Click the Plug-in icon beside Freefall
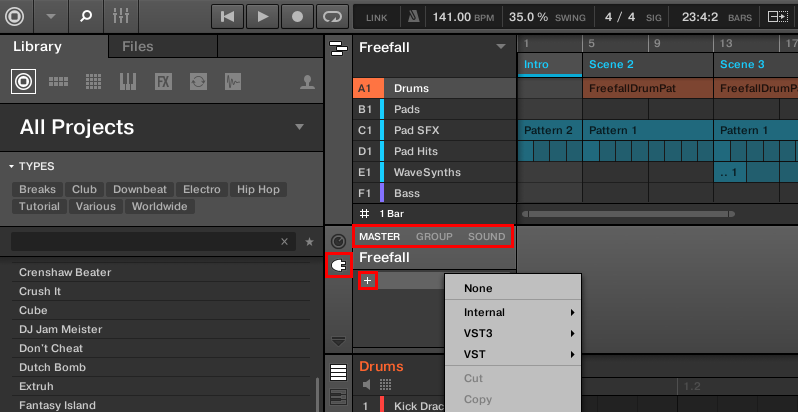The image size is (798, 412). point(338,267)
